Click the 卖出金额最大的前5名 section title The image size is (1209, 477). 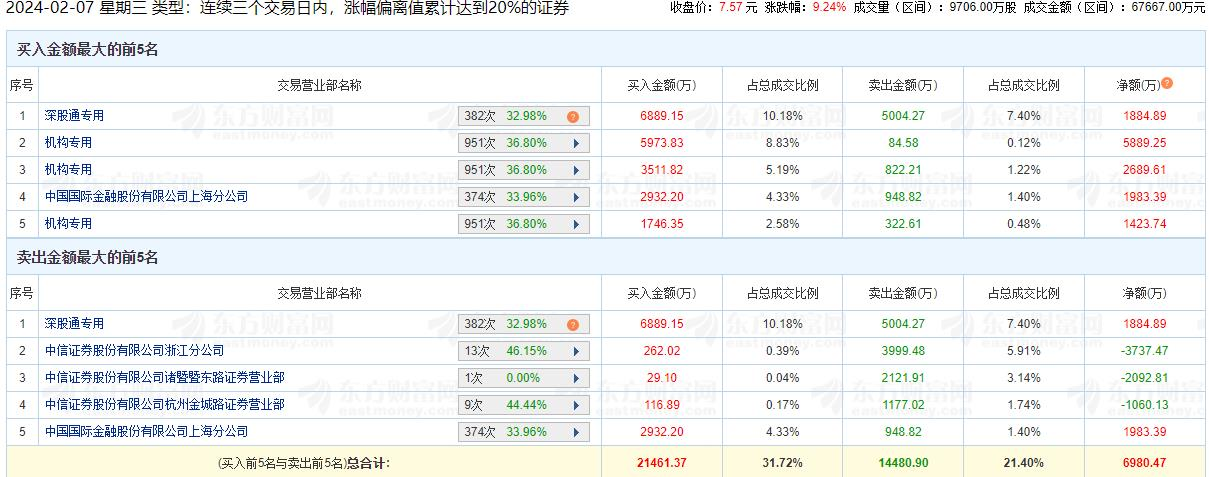[x=88, y=258]
